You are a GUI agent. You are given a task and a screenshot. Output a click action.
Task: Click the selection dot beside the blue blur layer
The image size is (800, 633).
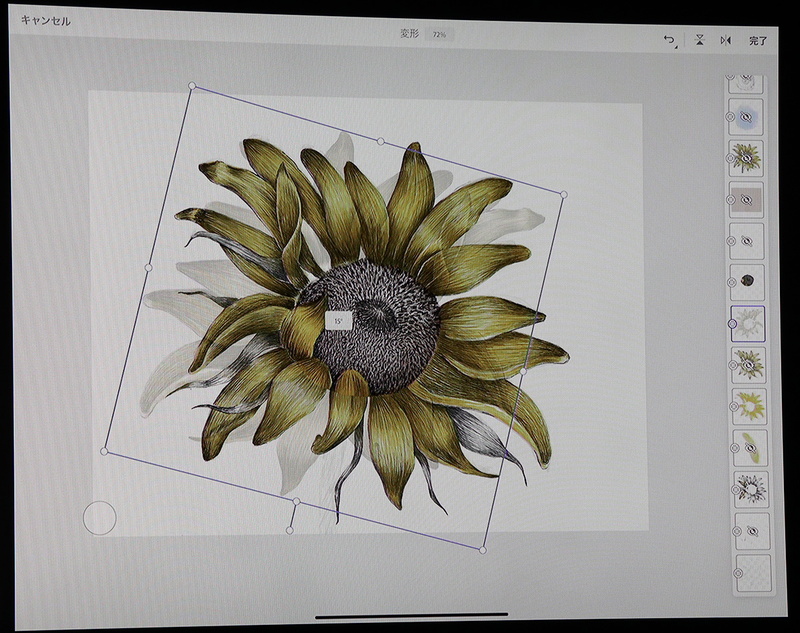[x=730, y=117]
